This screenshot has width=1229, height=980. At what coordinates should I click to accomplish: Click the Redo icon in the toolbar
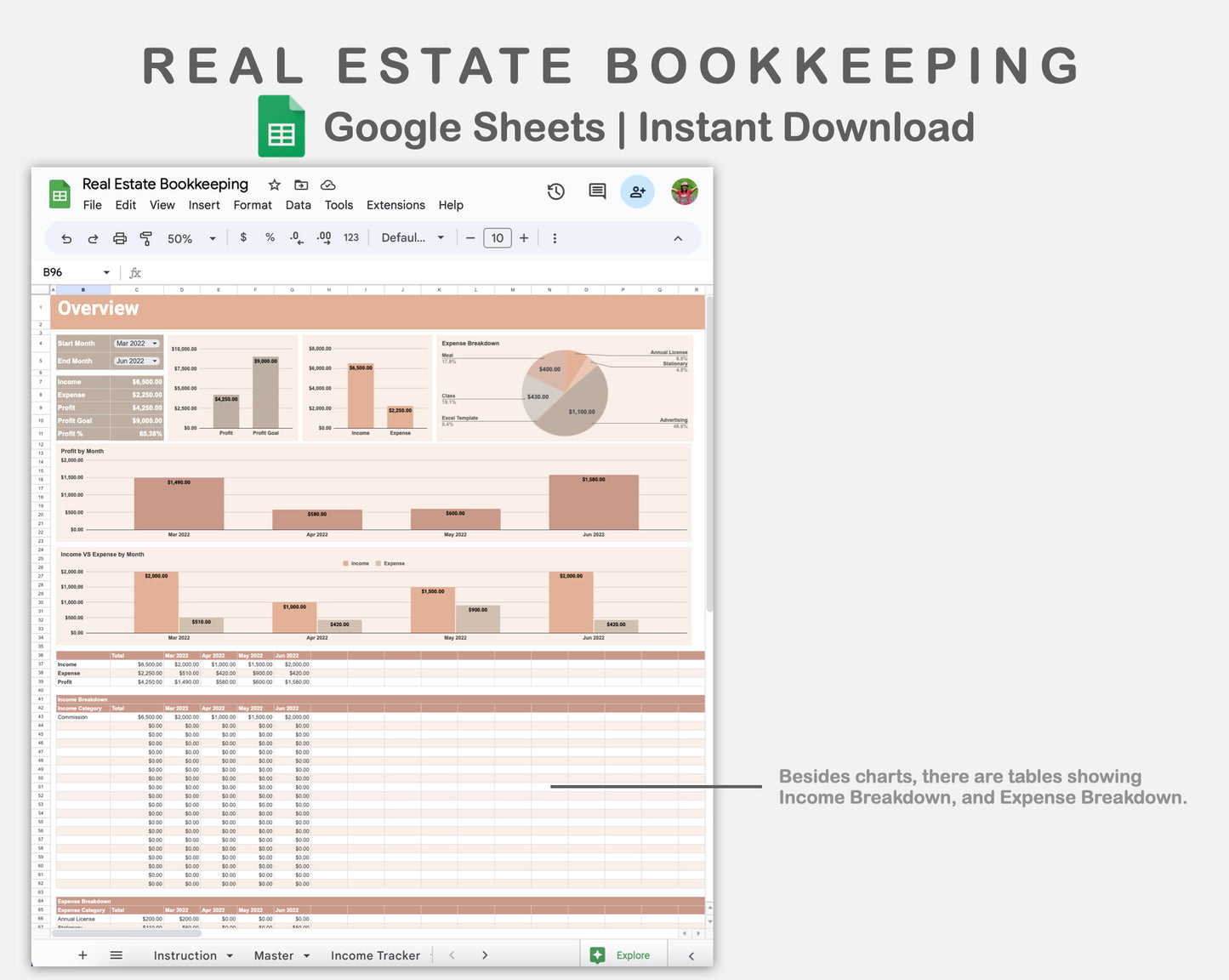click(93, 238)
